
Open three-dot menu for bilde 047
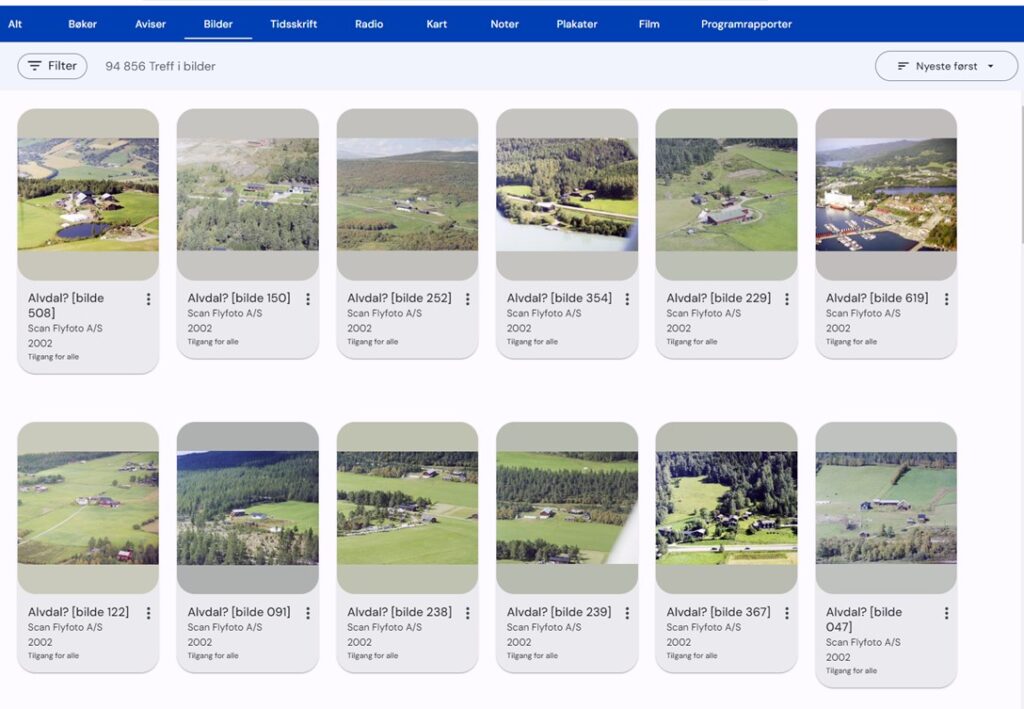click(x=946, y=613)
